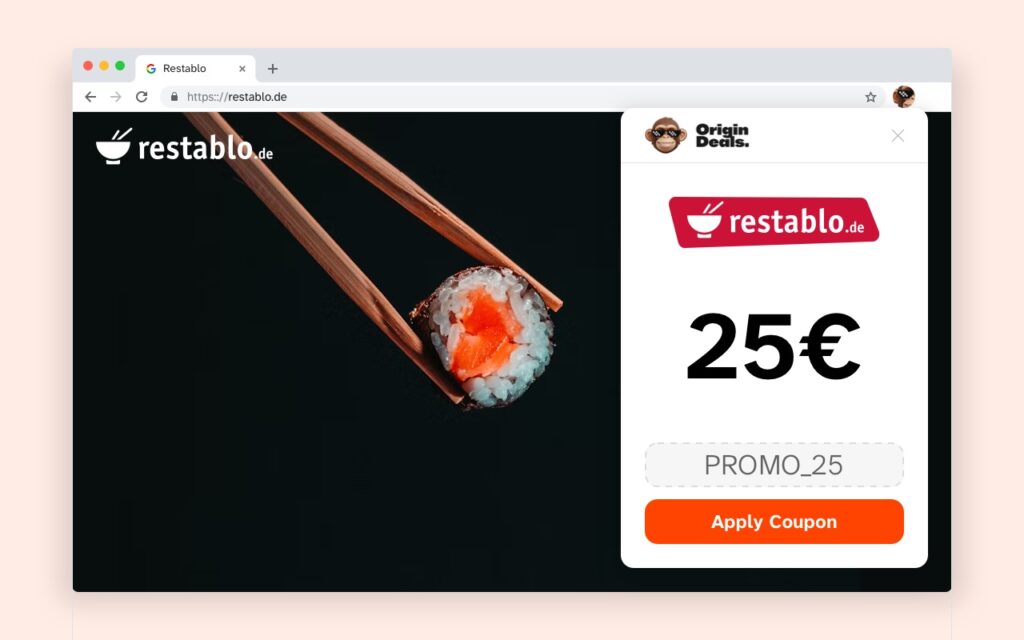The image size is (1024, 640).
Task: Click the 25€ discount amount
Action: [774, 346]
